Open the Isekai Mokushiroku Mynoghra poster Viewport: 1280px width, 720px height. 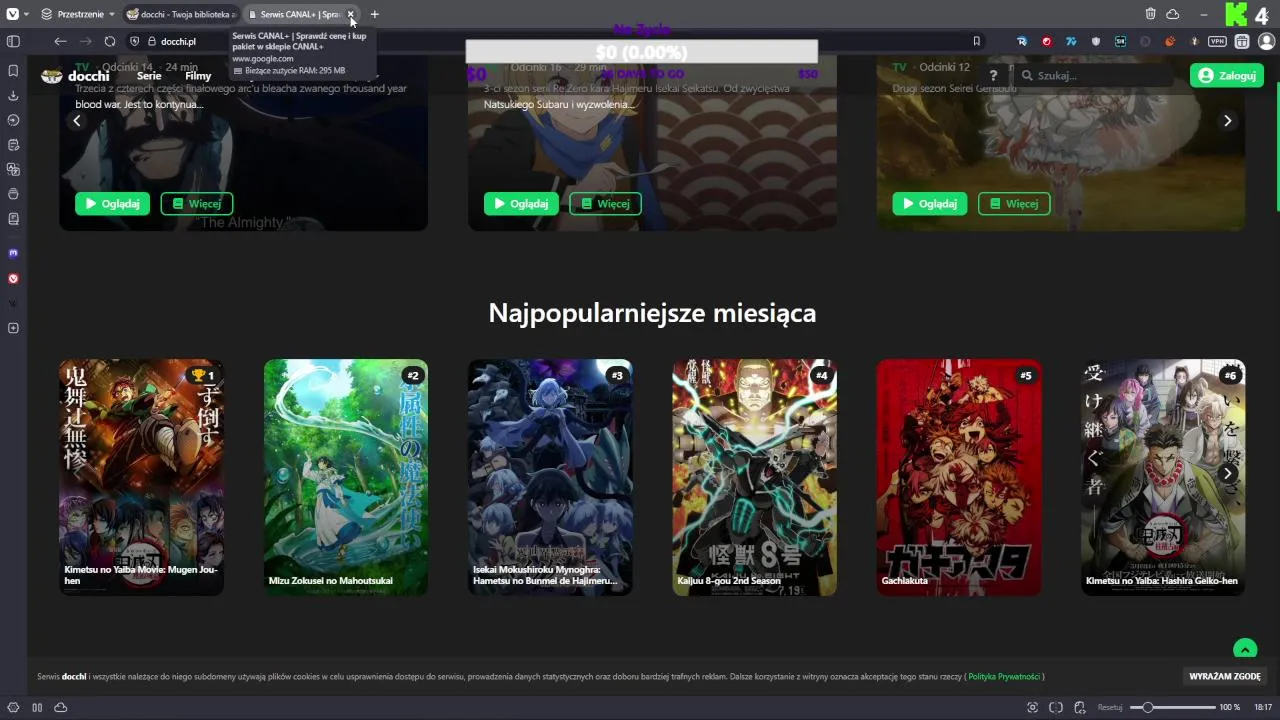click(550, 477)
